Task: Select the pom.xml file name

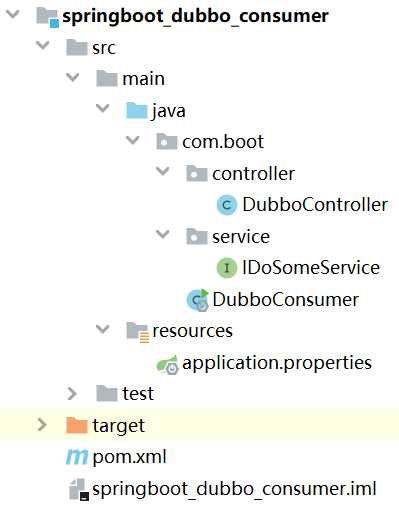Action: coord(129,457)
